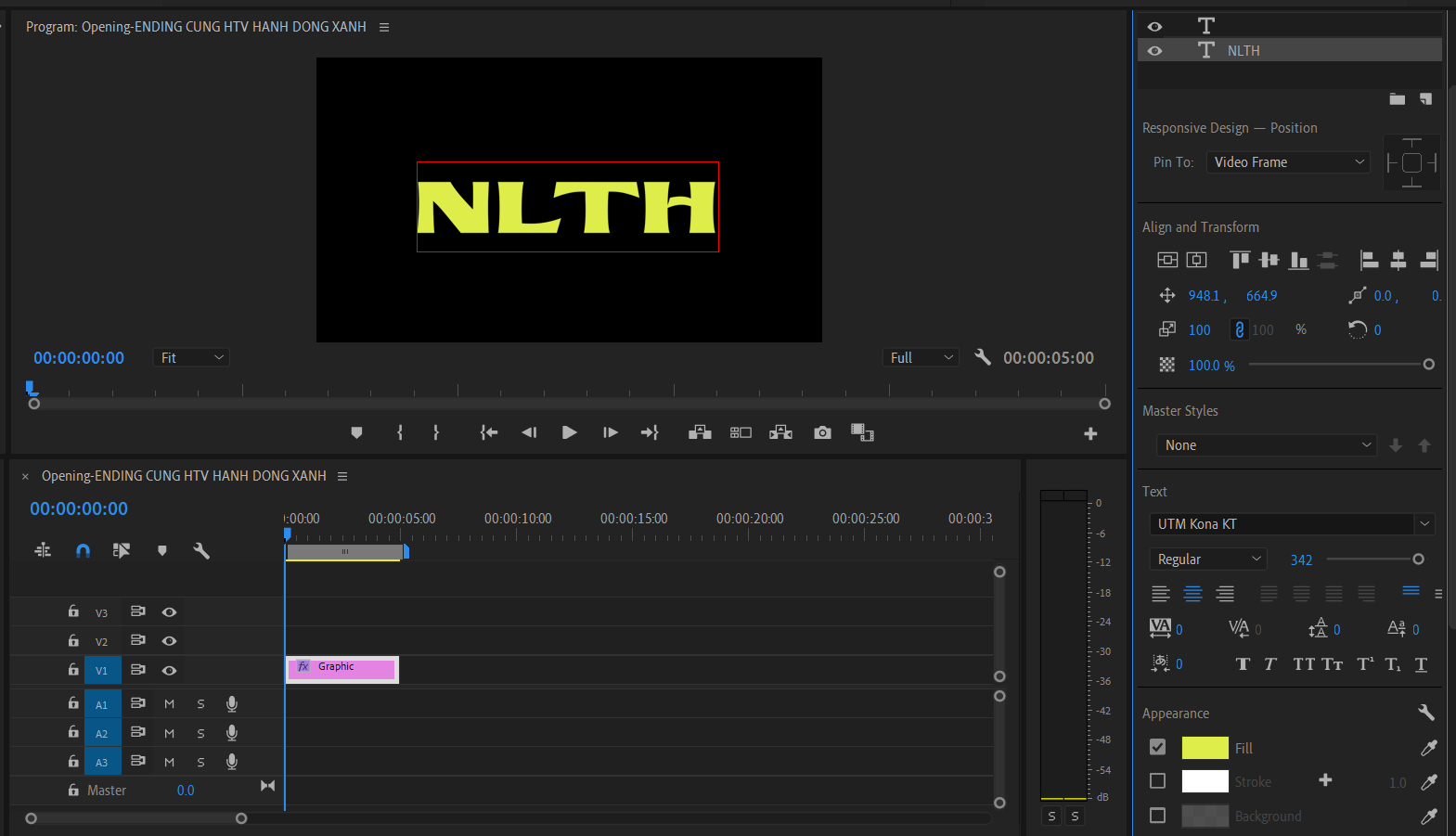Open Pin To Video Frame dropdown
Viewport: 1456px width, 836px height.
pyautogui.click(x=1288, y=161)
